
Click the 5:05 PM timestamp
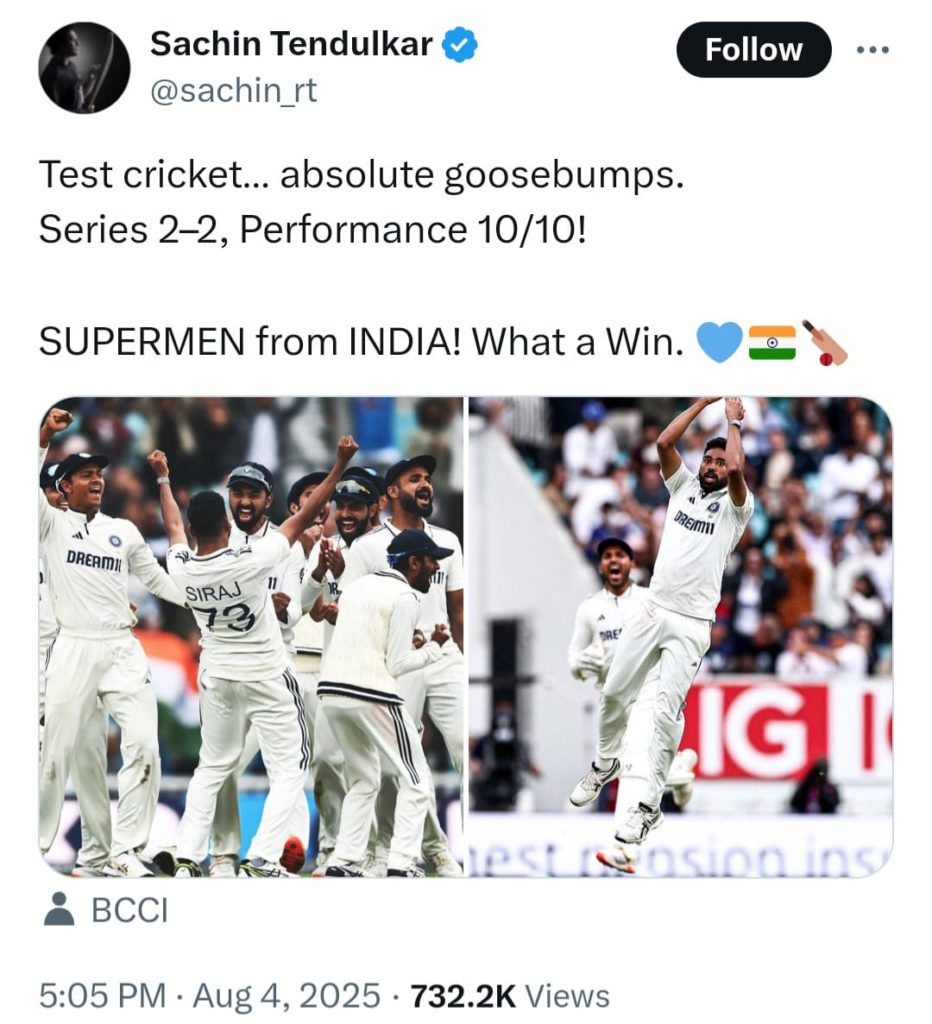click(x=103, y=995)
